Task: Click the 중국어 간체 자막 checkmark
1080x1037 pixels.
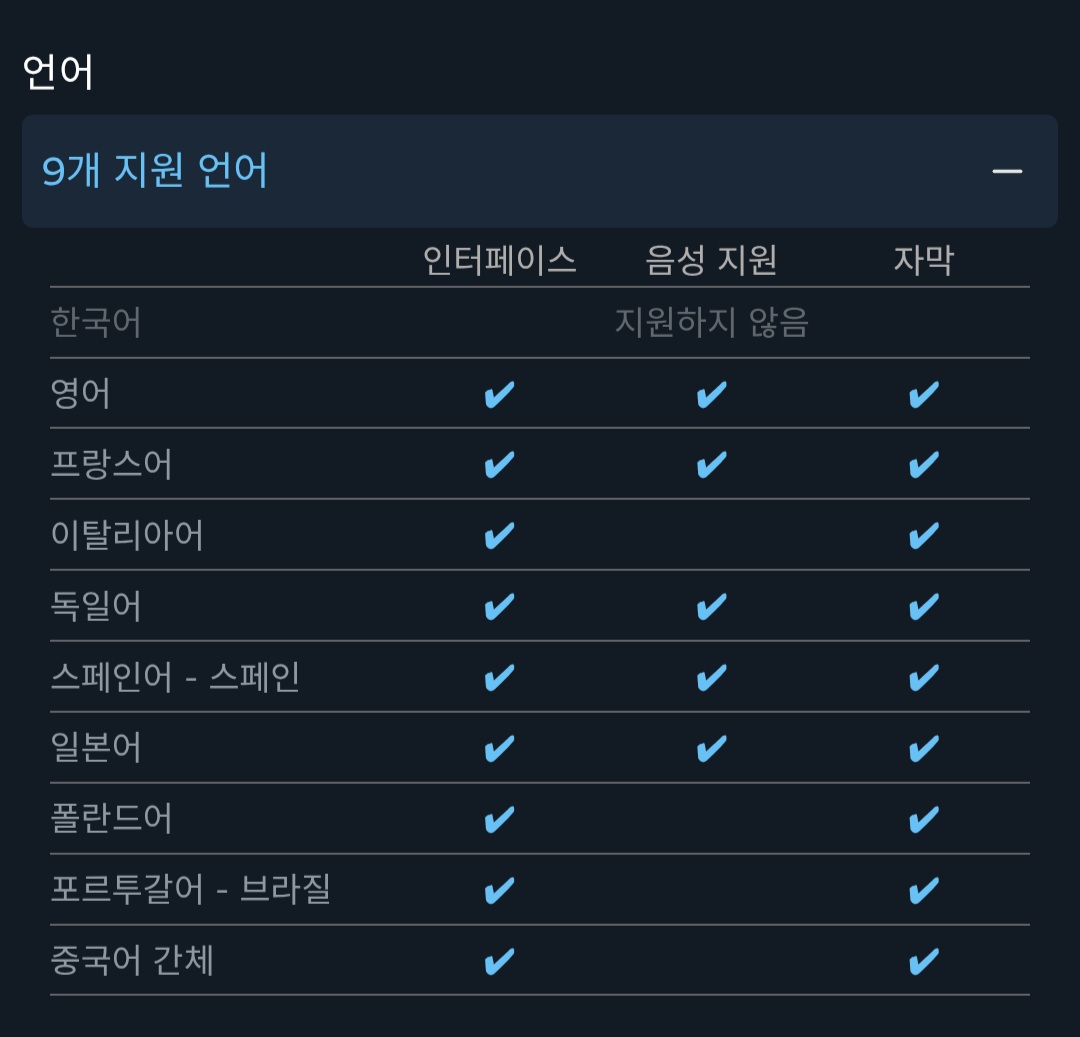Action: (923, 961)
